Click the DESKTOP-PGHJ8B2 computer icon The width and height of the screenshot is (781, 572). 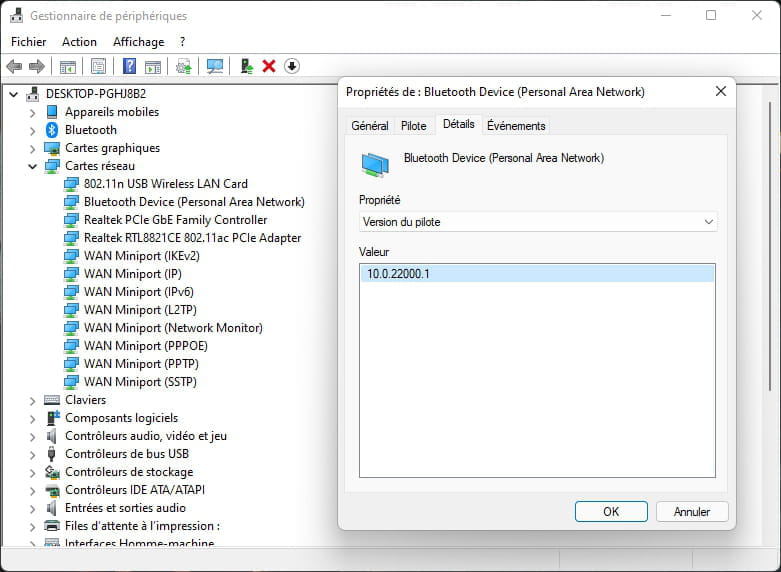pos(33,94)
